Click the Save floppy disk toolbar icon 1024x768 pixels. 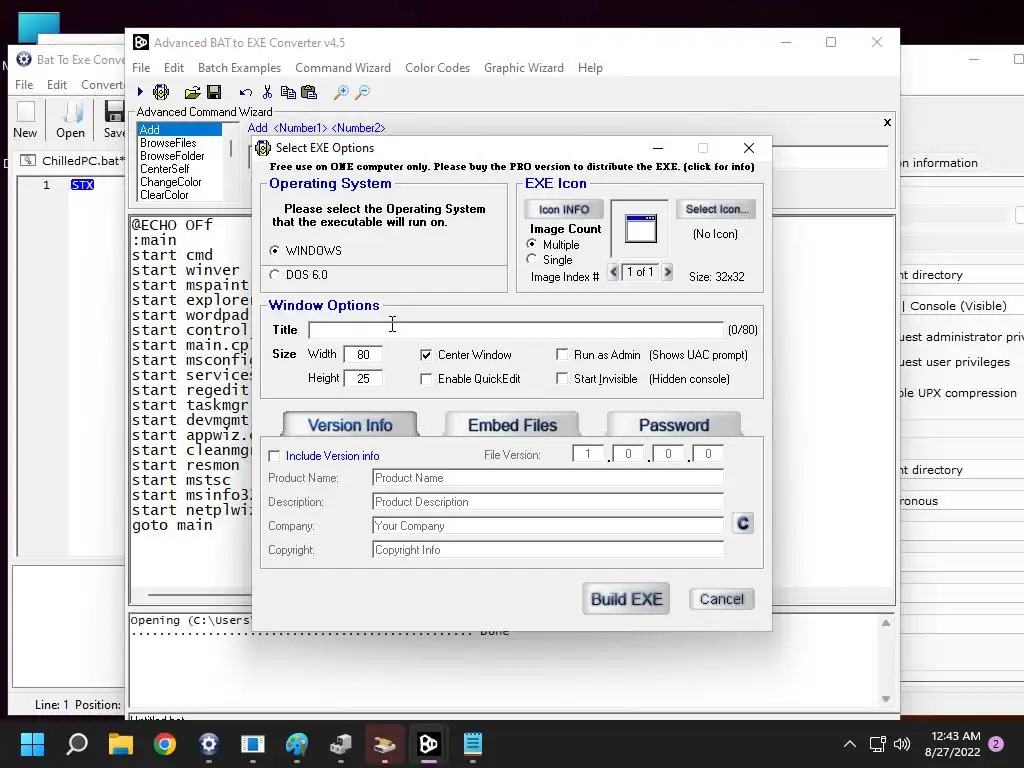[214, 92]
